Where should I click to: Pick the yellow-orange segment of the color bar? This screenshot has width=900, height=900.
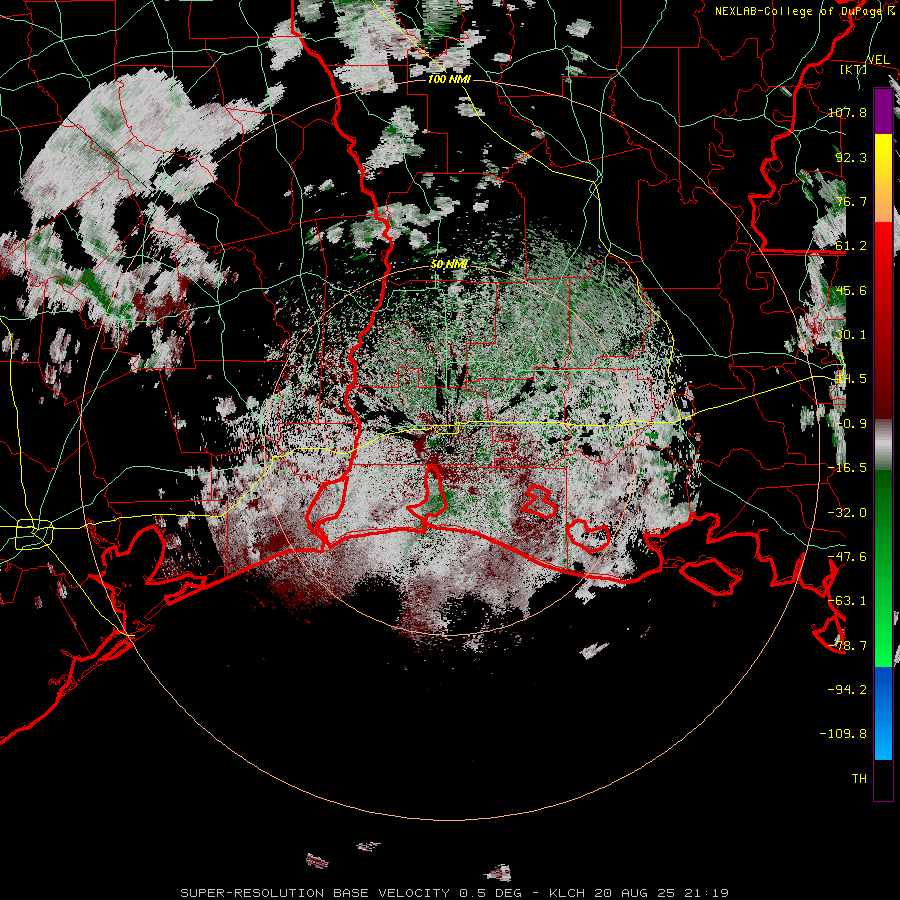tap(883, 178)
